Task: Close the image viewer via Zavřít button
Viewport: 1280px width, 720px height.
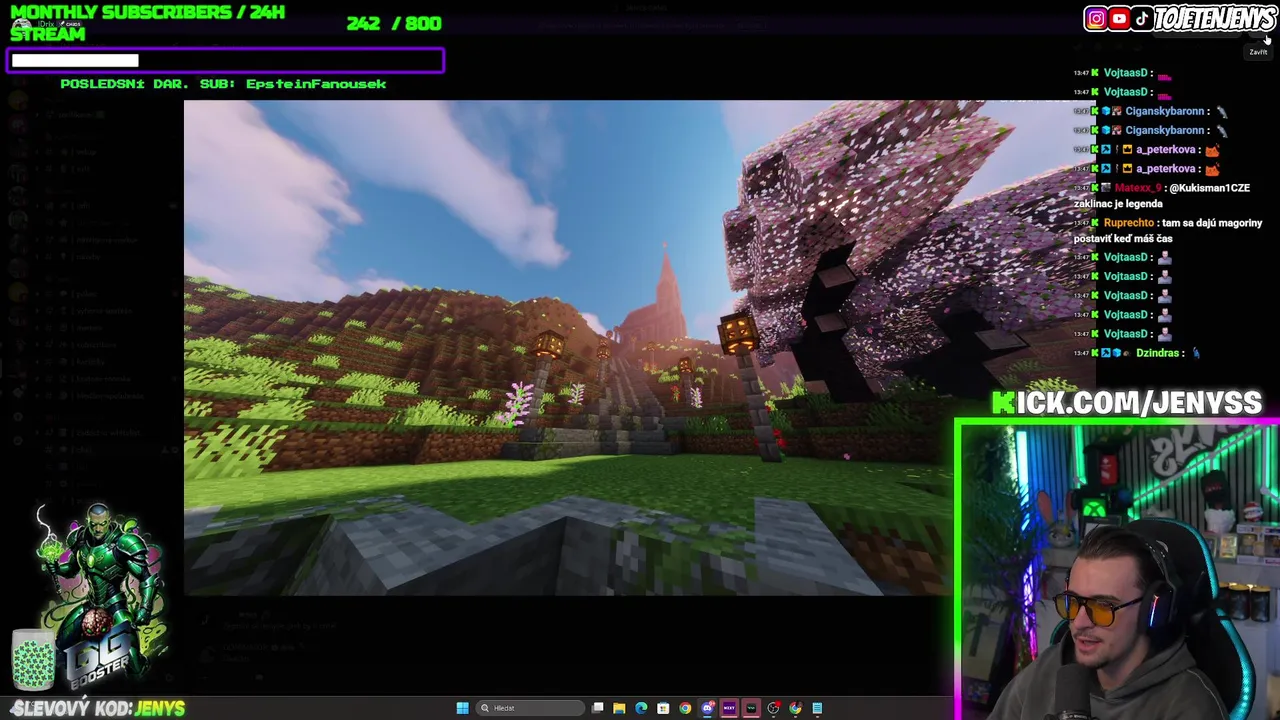Action: pos(1257,52)
